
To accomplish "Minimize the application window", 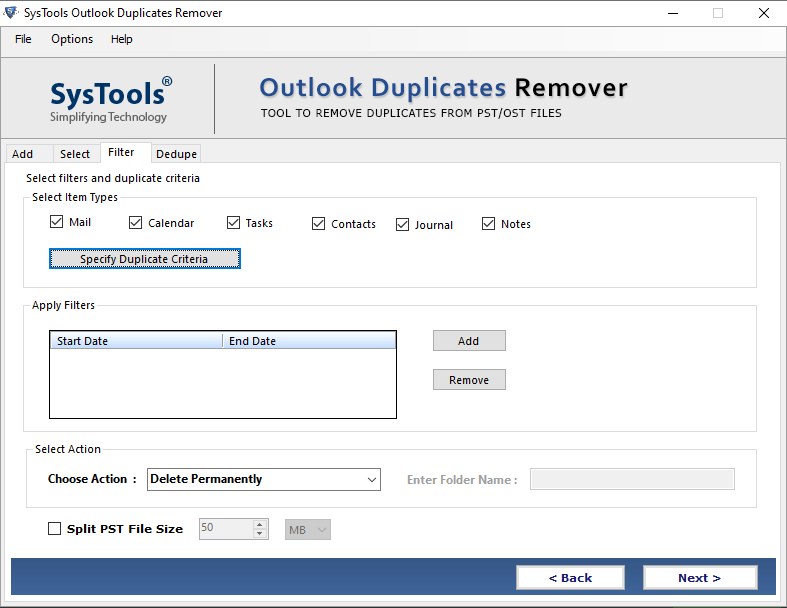I will (673, 13).
